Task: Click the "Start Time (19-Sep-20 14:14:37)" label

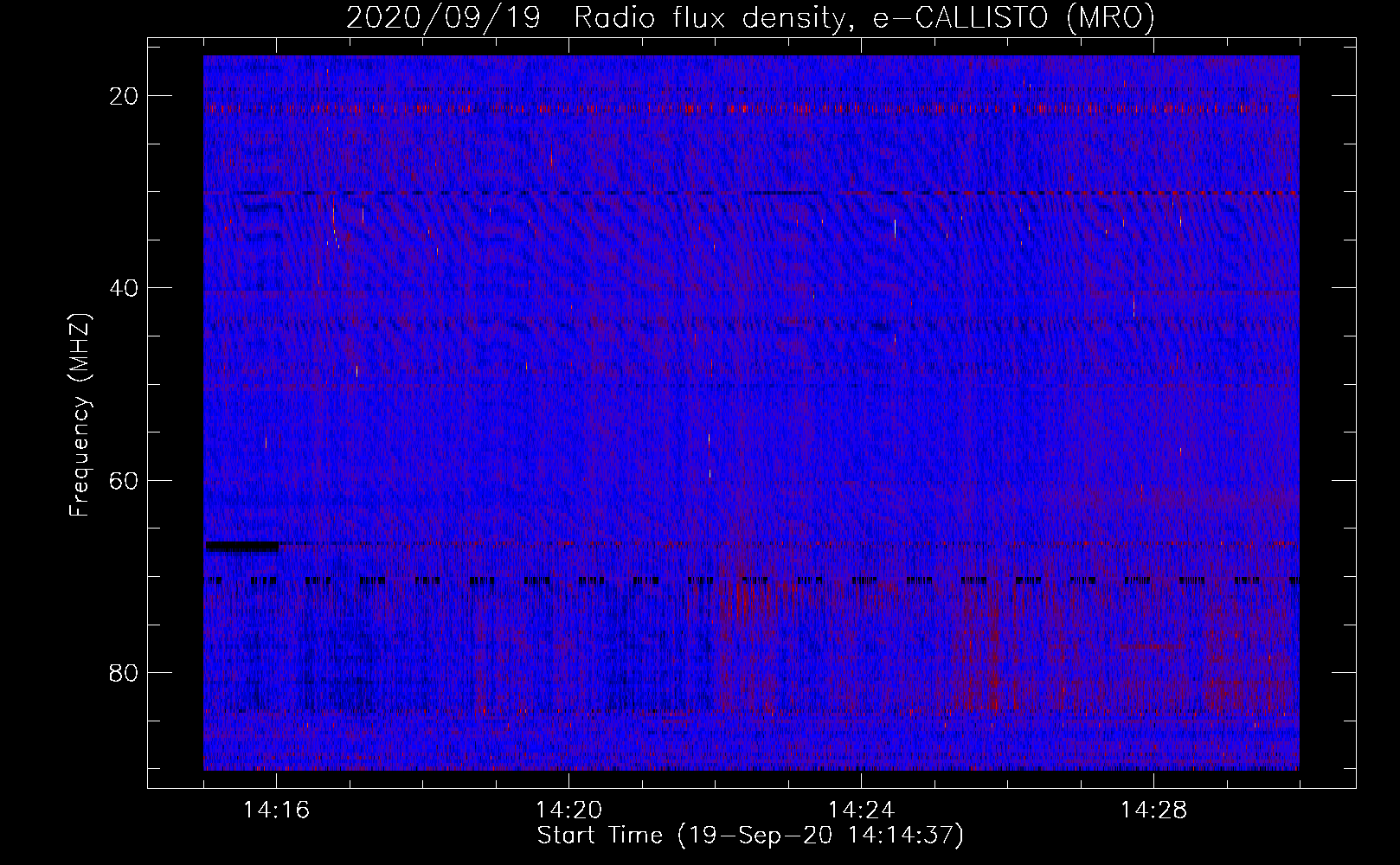Action: [750, 836]
